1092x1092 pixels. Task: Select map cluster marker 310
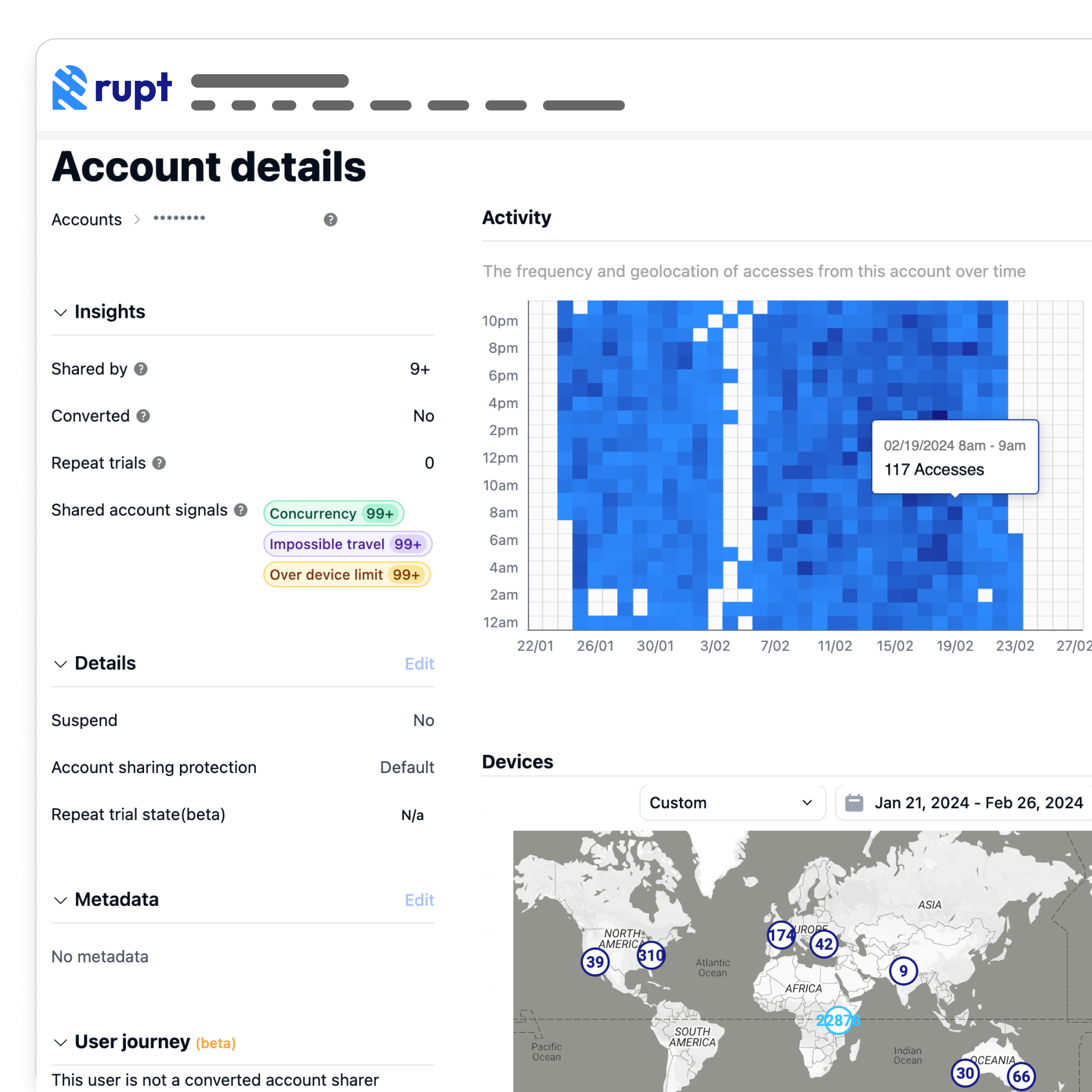[651, 955]
